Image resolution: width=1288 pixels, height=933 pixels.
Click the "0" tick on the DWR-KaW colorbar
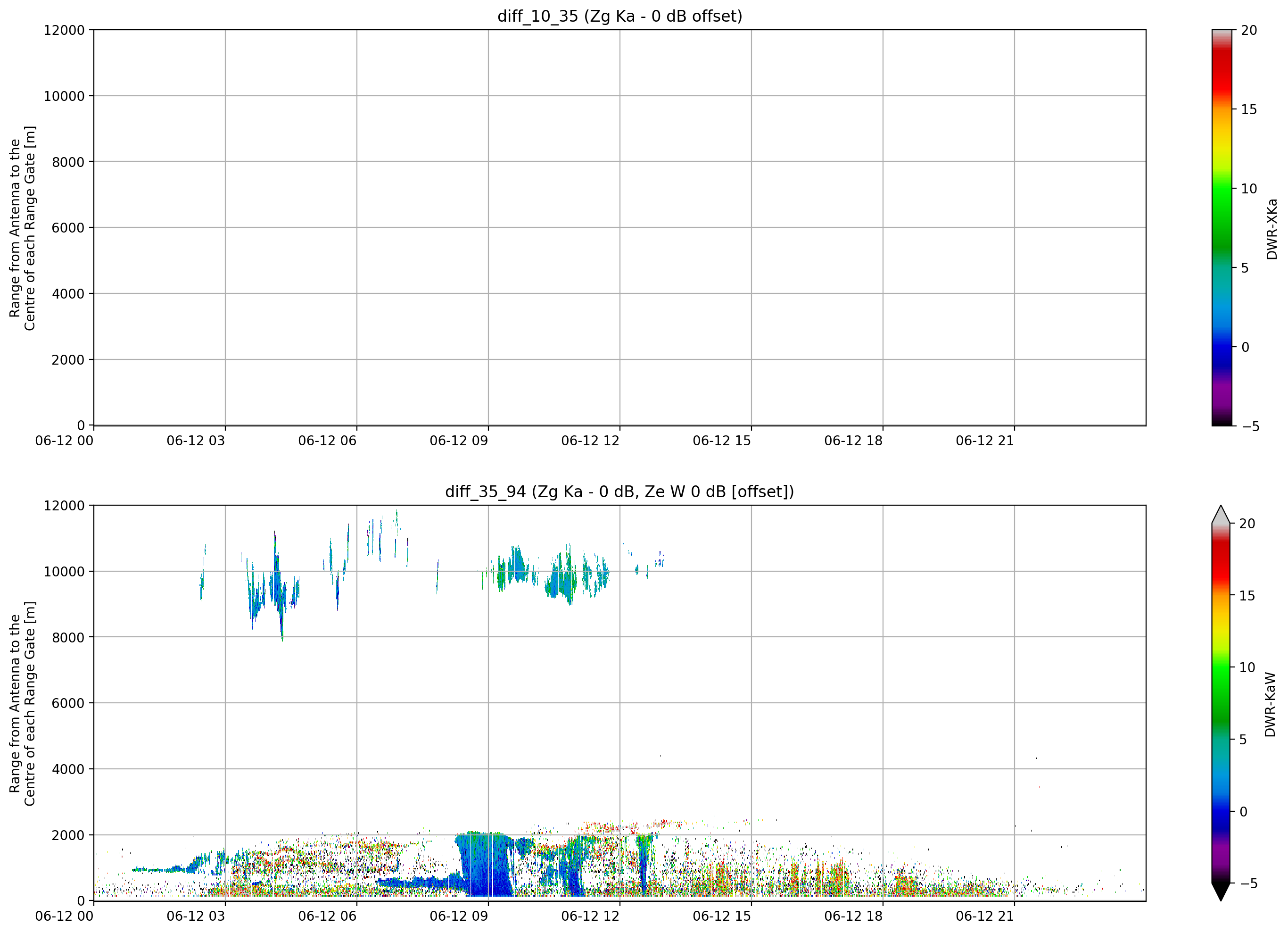tap(1243, 811)
